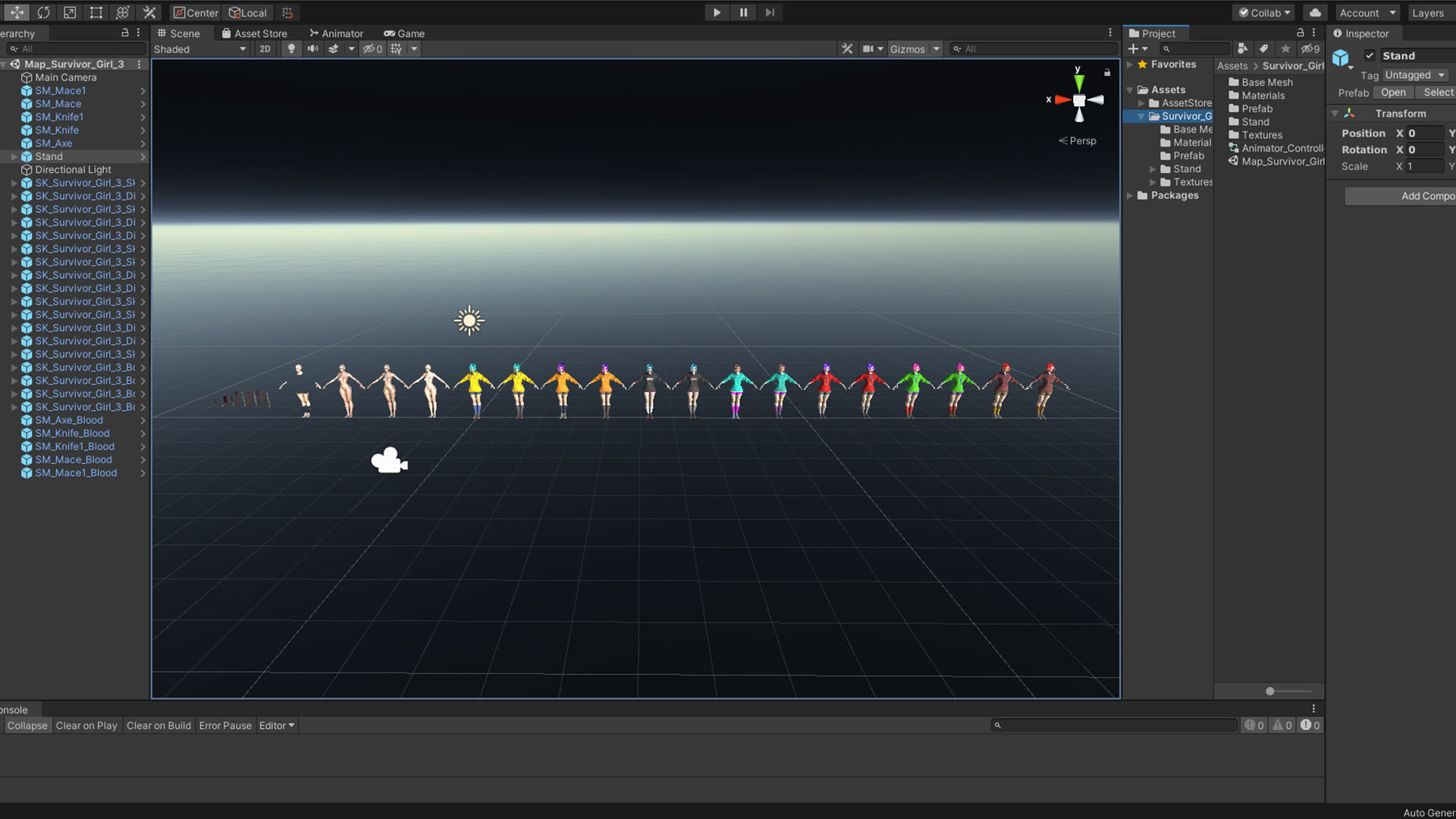This screenshot has width=1456, height=819.
Task: Open the Shaded draw mode dropdown
Action: tap(200, 49)
